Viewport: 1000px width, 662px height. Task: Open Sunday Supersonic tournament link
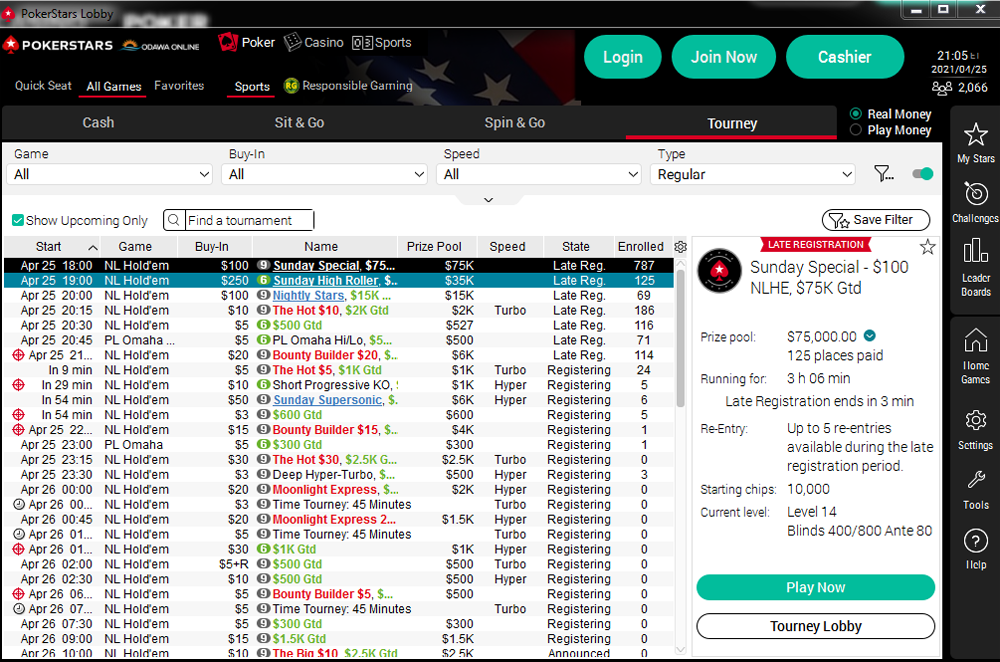coord(328,400)
